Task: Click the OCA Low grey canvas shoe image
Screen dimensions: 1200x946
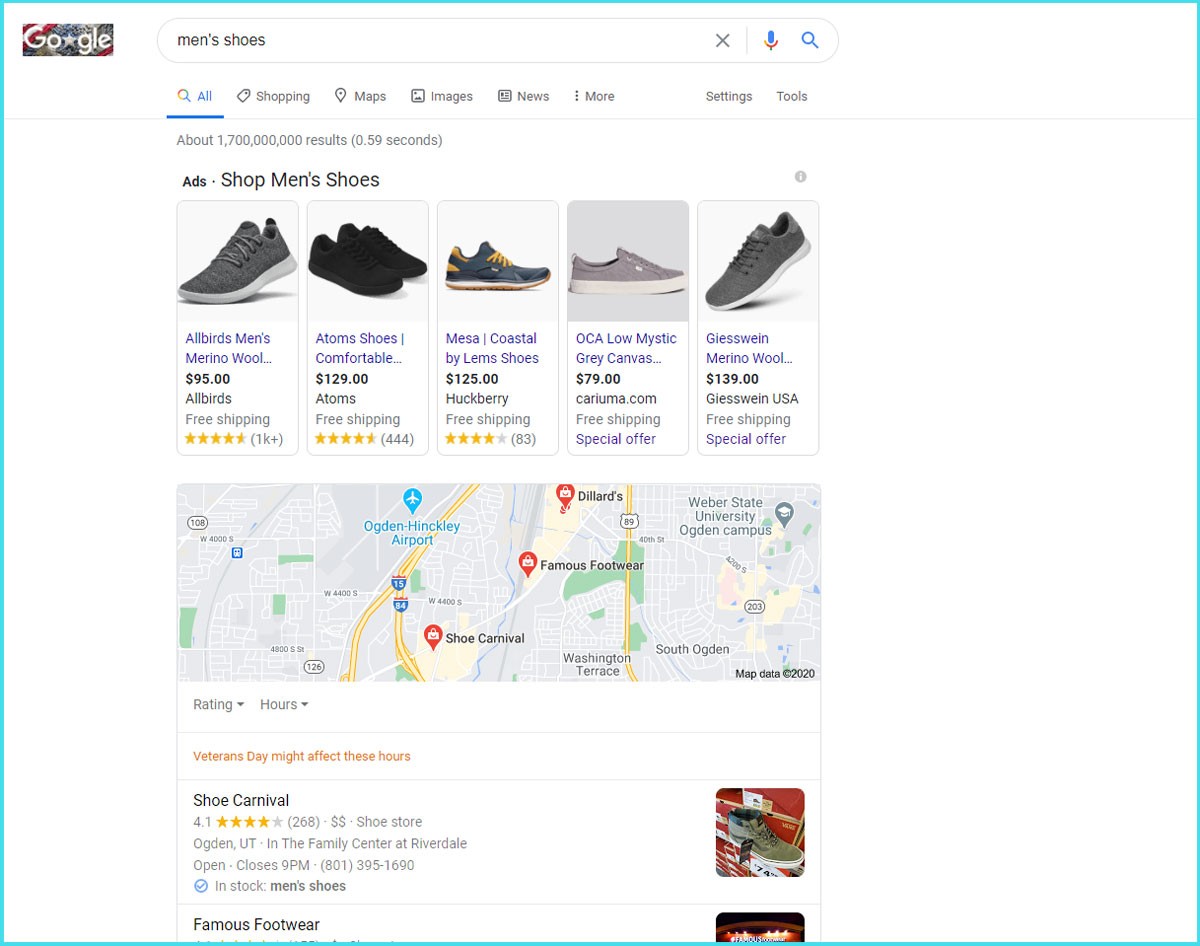Action: pyautogui.click(x=628, y=261)
